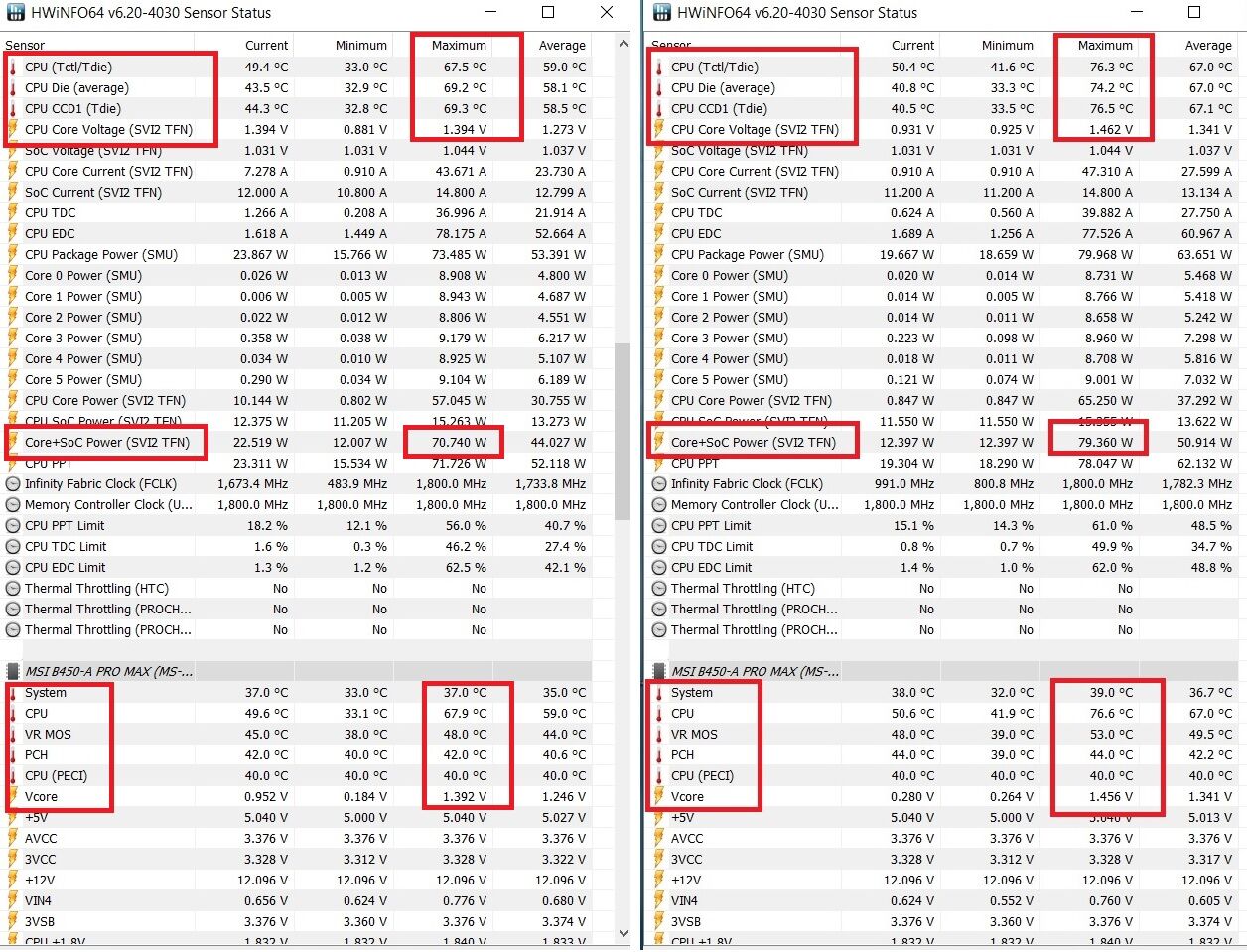This screenshot has height=952, width=1247.
Task: Click 1.456 V Vcore maximum in right window
Action: pos(1110,797)
